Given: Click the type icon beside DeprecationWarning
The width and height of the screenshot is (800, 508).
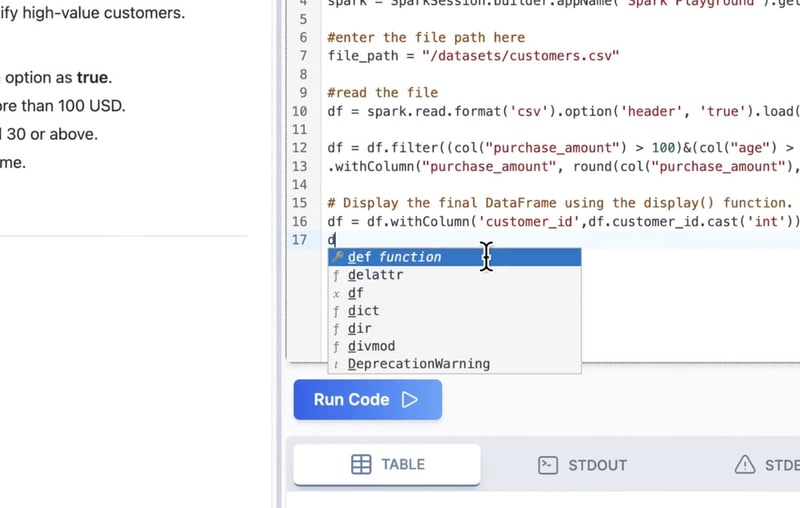Looking at the screenshot, I should (337, 365).
